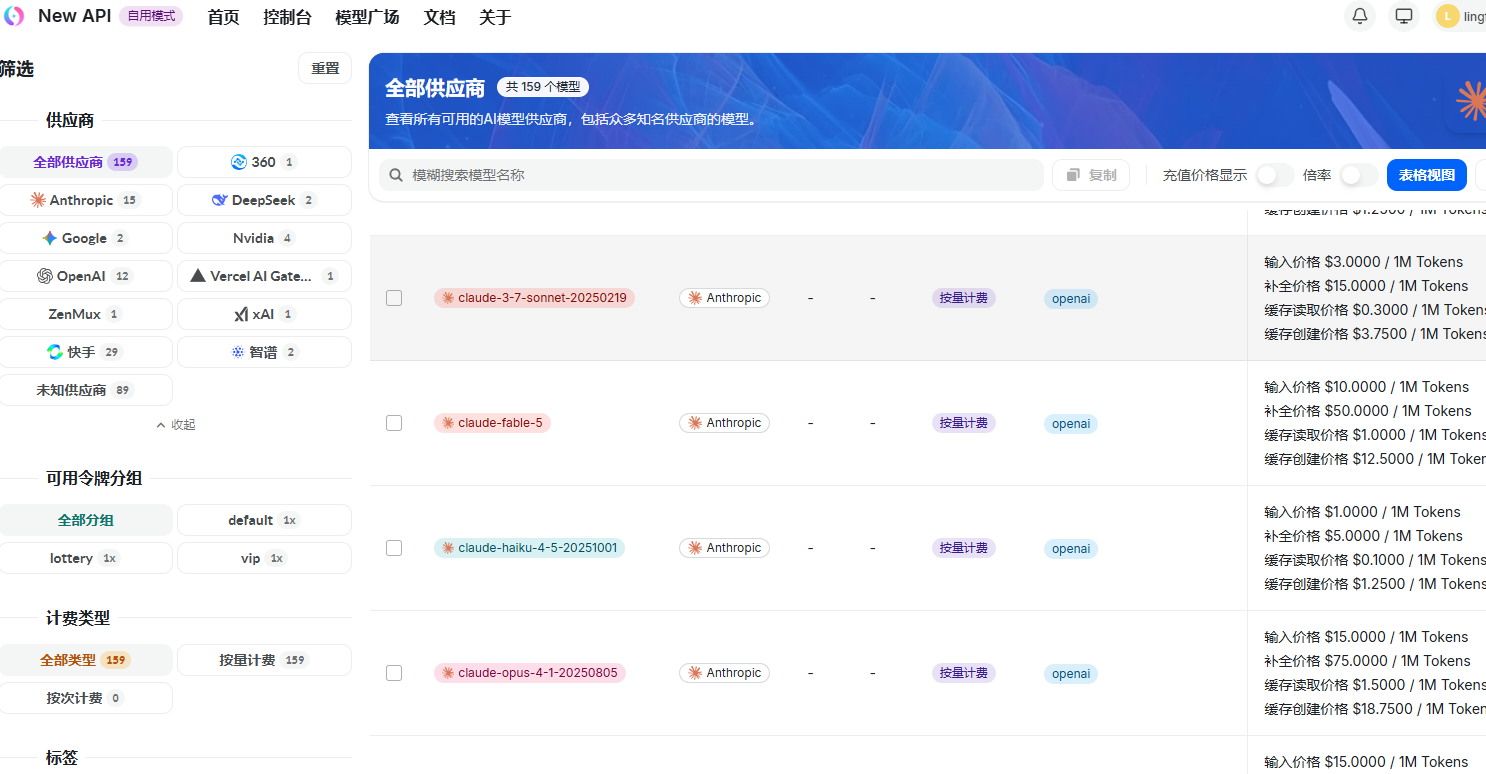Viewport: 1486px width, 774px height.
Task: Click the search magnifier icon
Action: [x=396, y=175]
